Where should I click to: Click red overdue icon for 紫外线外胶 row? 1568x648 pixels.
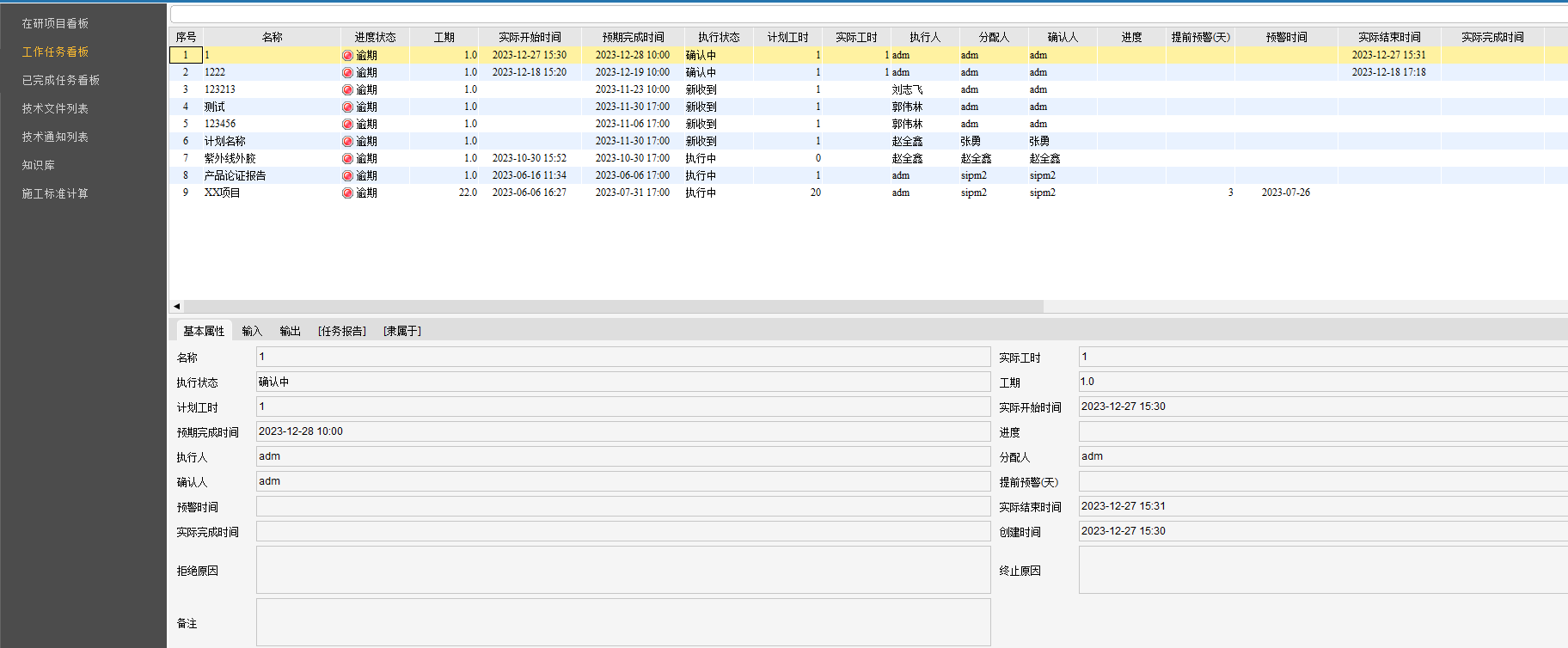(347, 158)
